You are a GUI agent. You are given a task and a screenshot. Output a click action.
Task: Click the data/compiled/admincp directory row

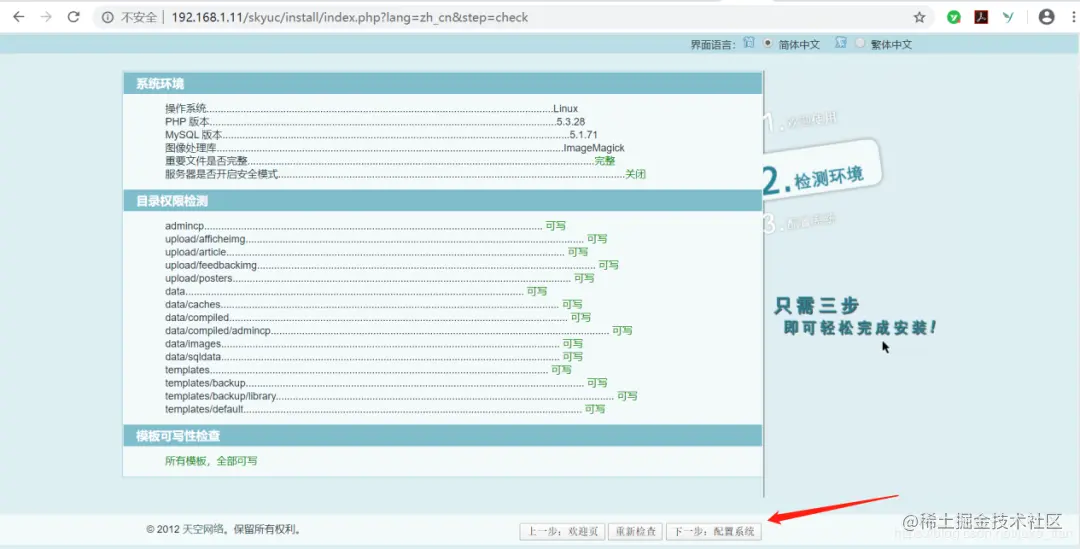[399, 330]
